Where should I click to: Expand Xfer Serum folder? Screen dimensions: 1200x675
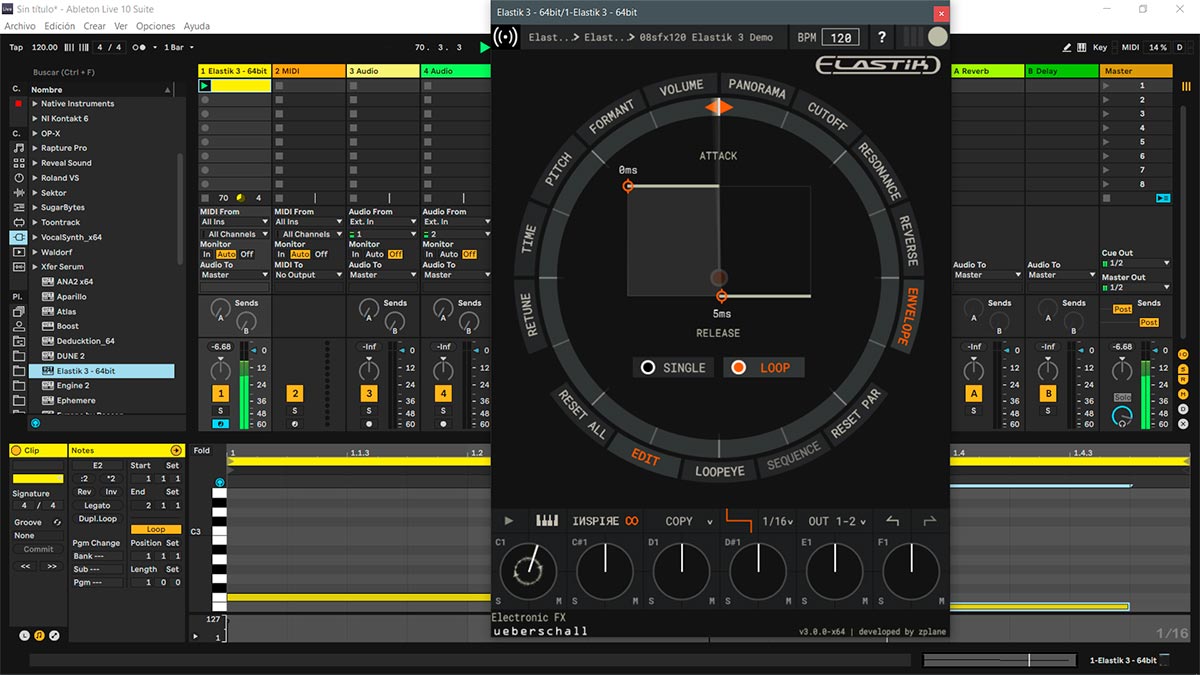[35, 267]
